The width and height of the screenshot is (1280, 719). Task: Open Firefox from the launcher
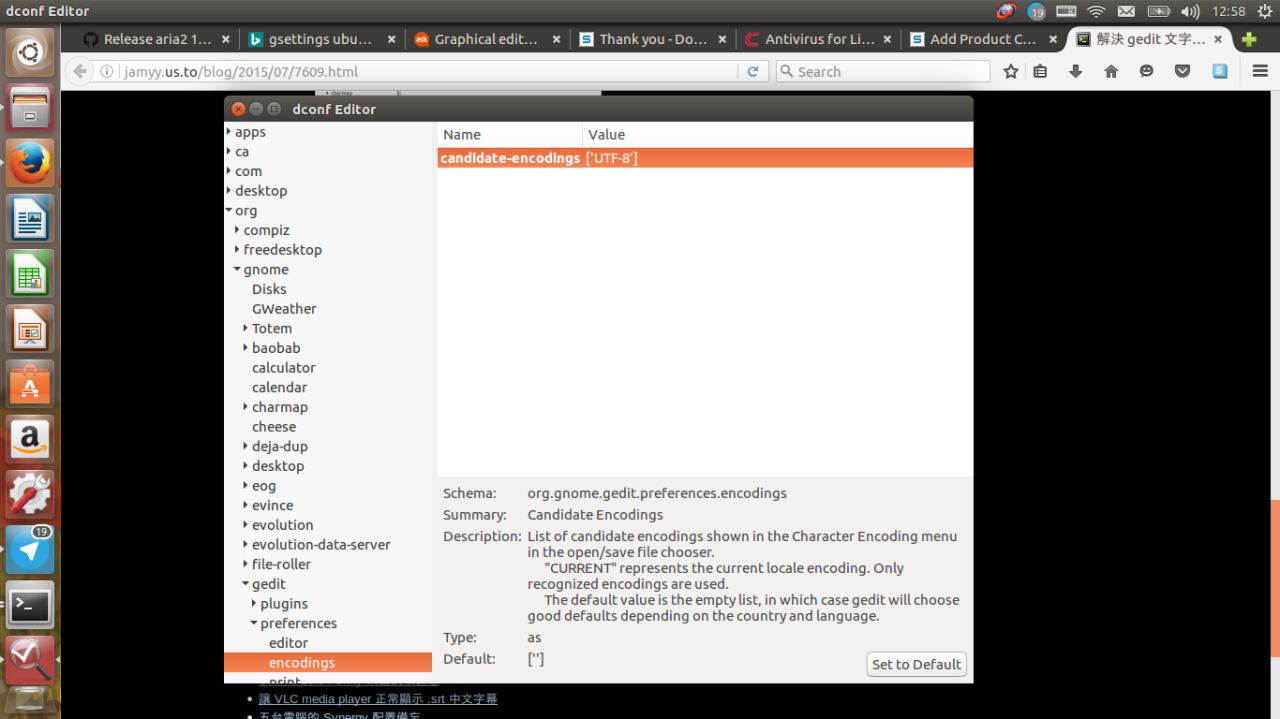[30, 163]
